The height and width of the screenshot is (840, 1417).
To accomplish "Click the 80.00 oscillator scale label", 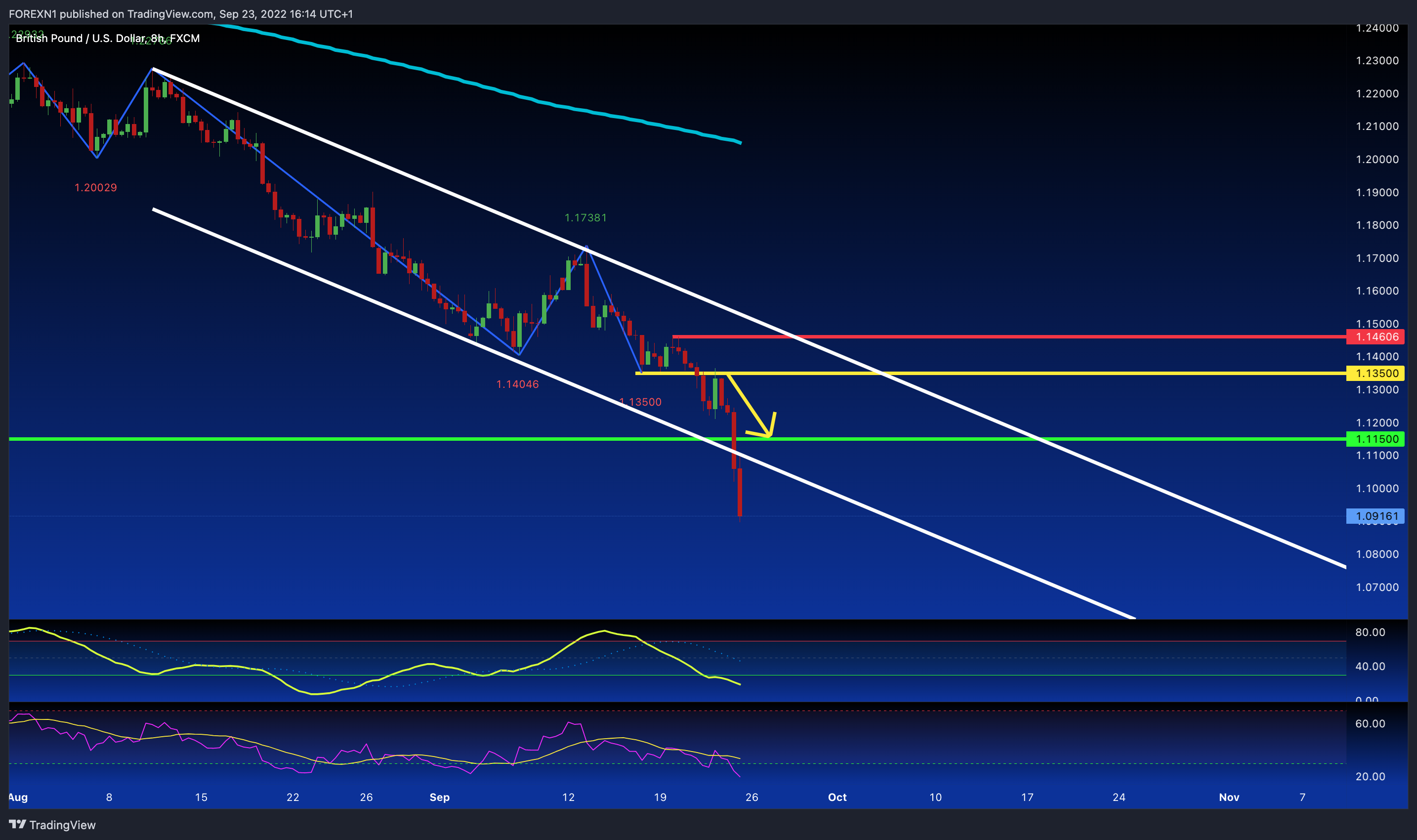I will [1370, 632].
